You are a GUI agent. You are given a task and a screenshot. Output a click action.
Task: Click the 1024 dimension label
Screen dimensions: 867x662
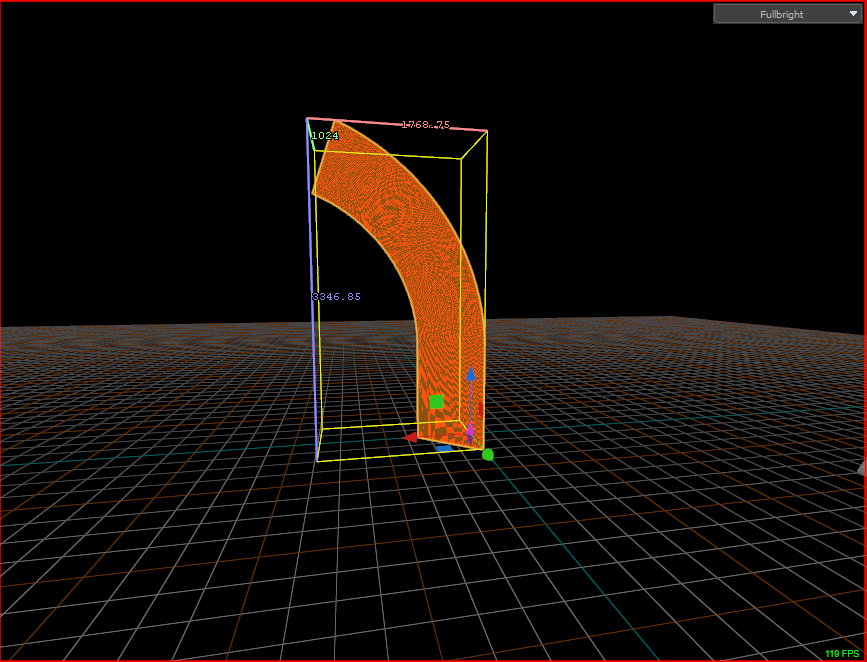(325, 135)
